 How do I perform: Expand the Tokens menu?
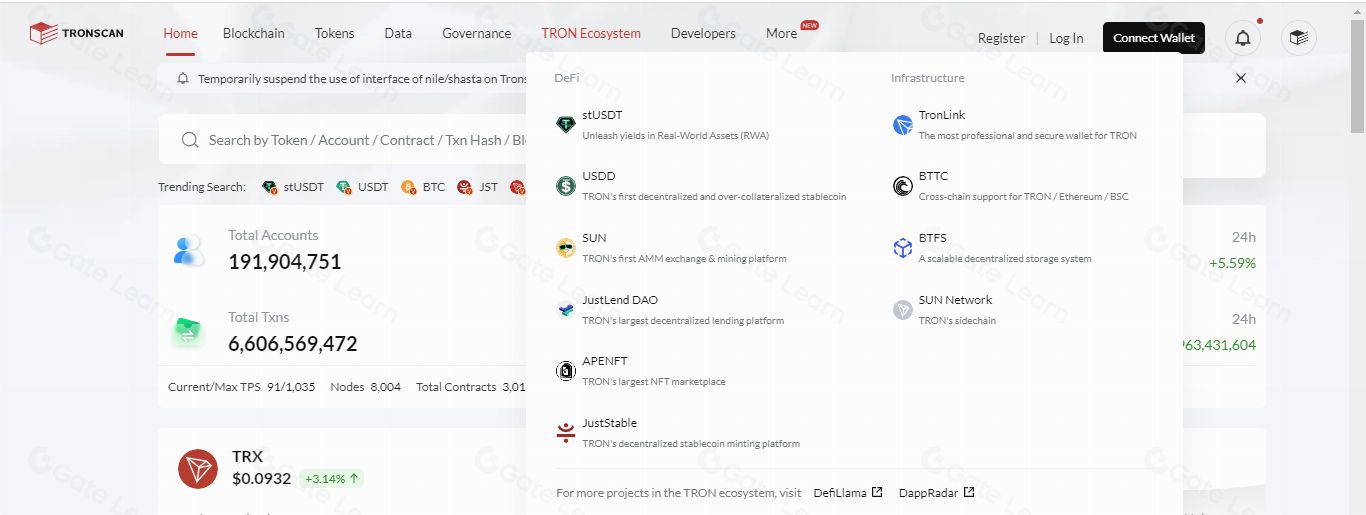click(334, 33)
